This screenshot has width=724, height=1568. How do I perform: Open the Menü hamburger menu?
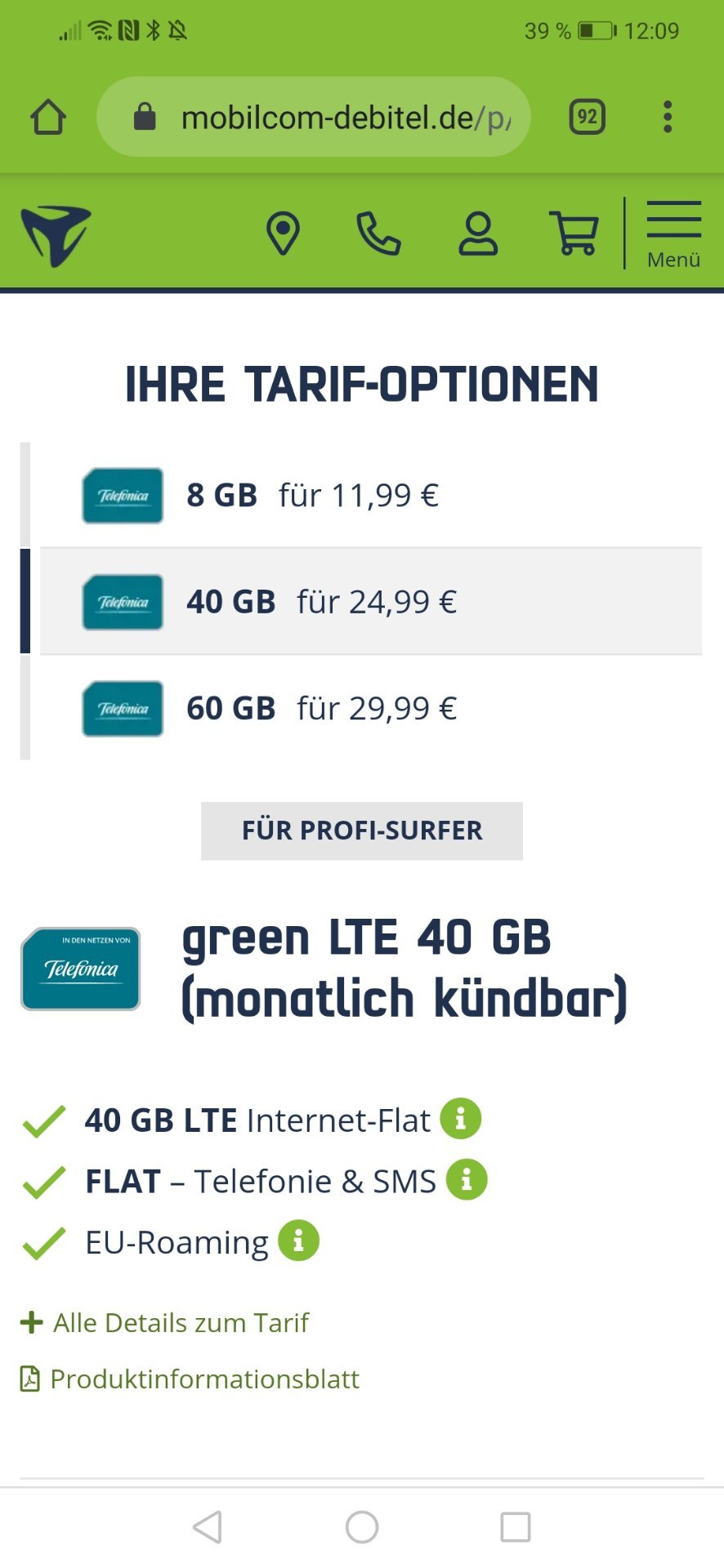[673, 234]
